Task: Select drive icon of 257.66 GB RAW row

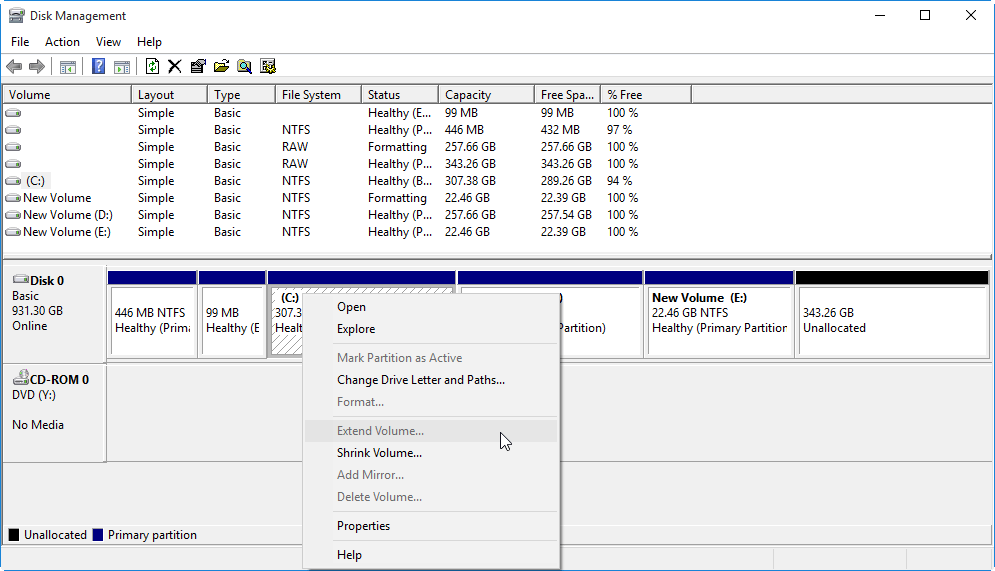Action: tap(13, 147)
